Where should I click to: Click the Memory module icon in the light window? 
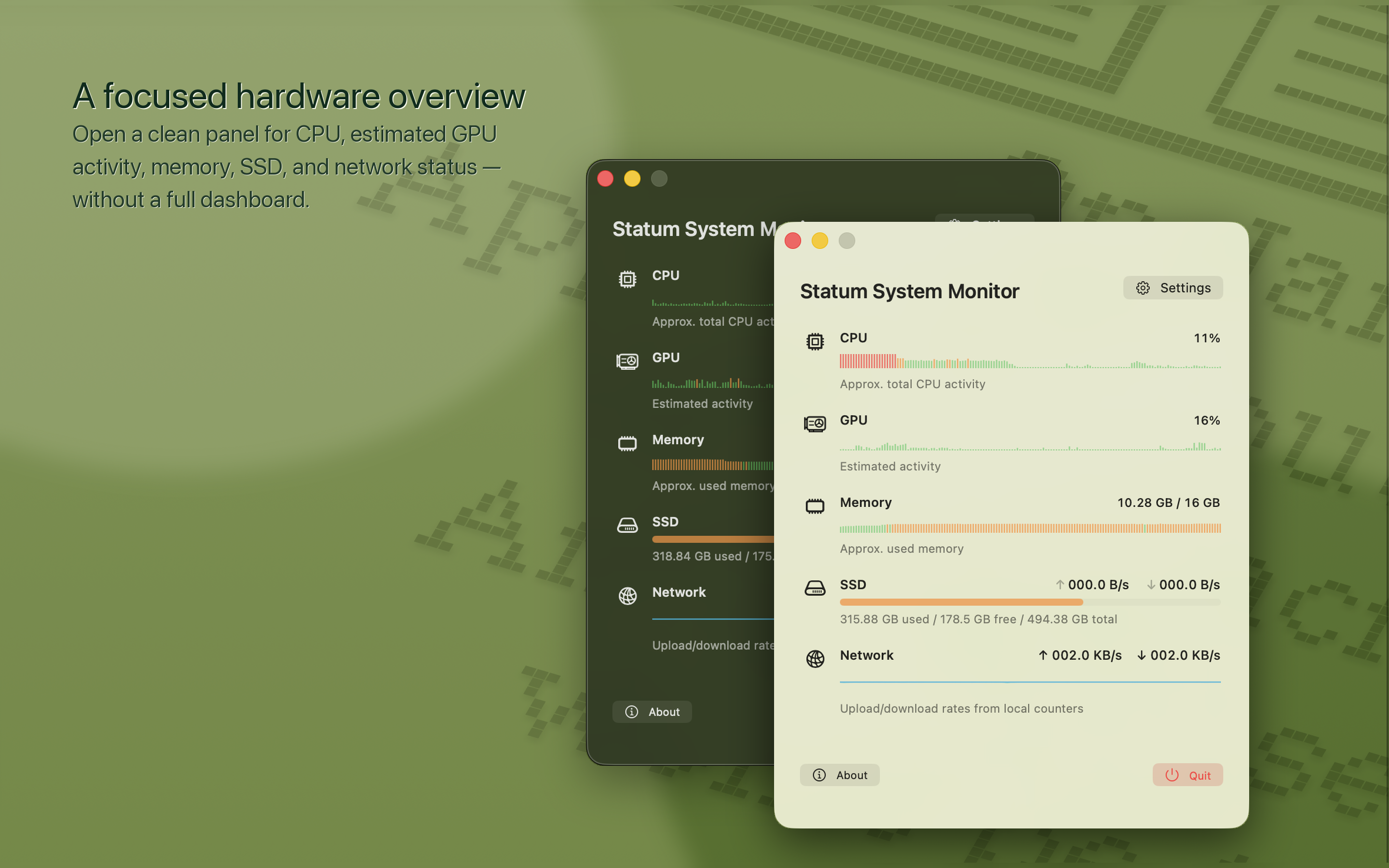coord(815,506)
